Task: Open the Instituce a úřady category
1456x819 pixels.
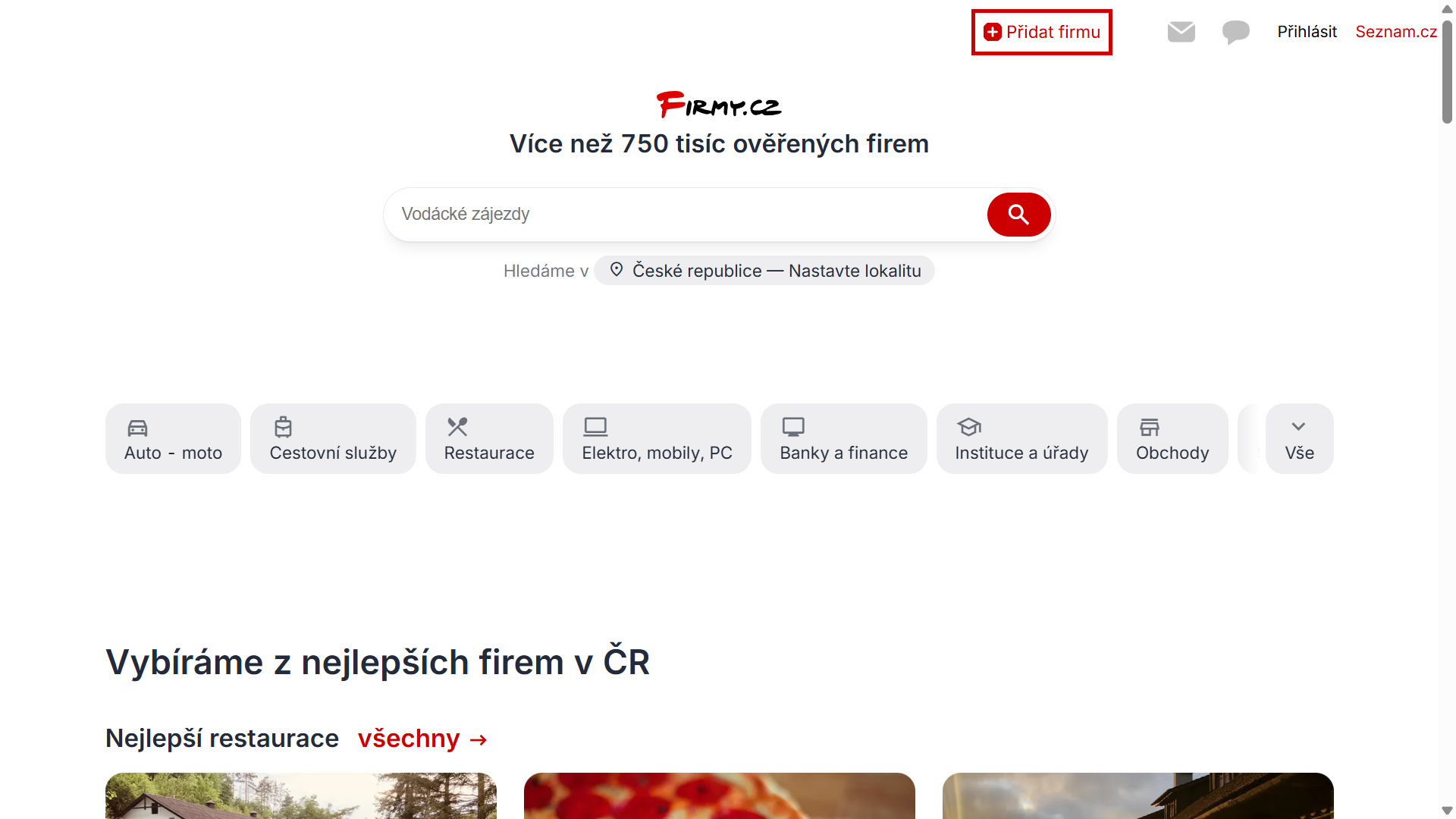Action: 1021,439
